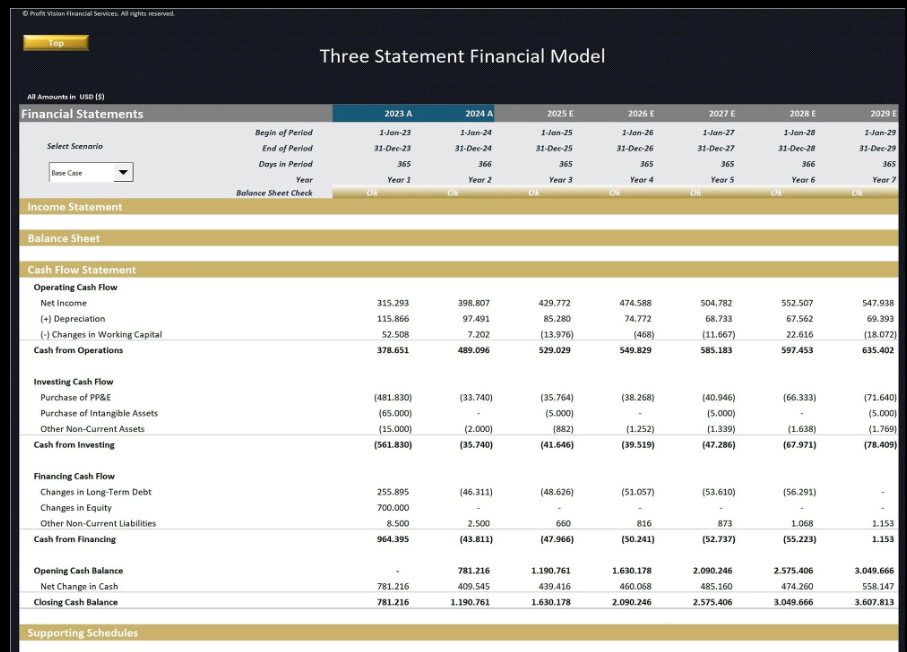Open the Select Scenario dropdown arrow
The height and width of the screenshot is (652, 907).
click(123, 173)
